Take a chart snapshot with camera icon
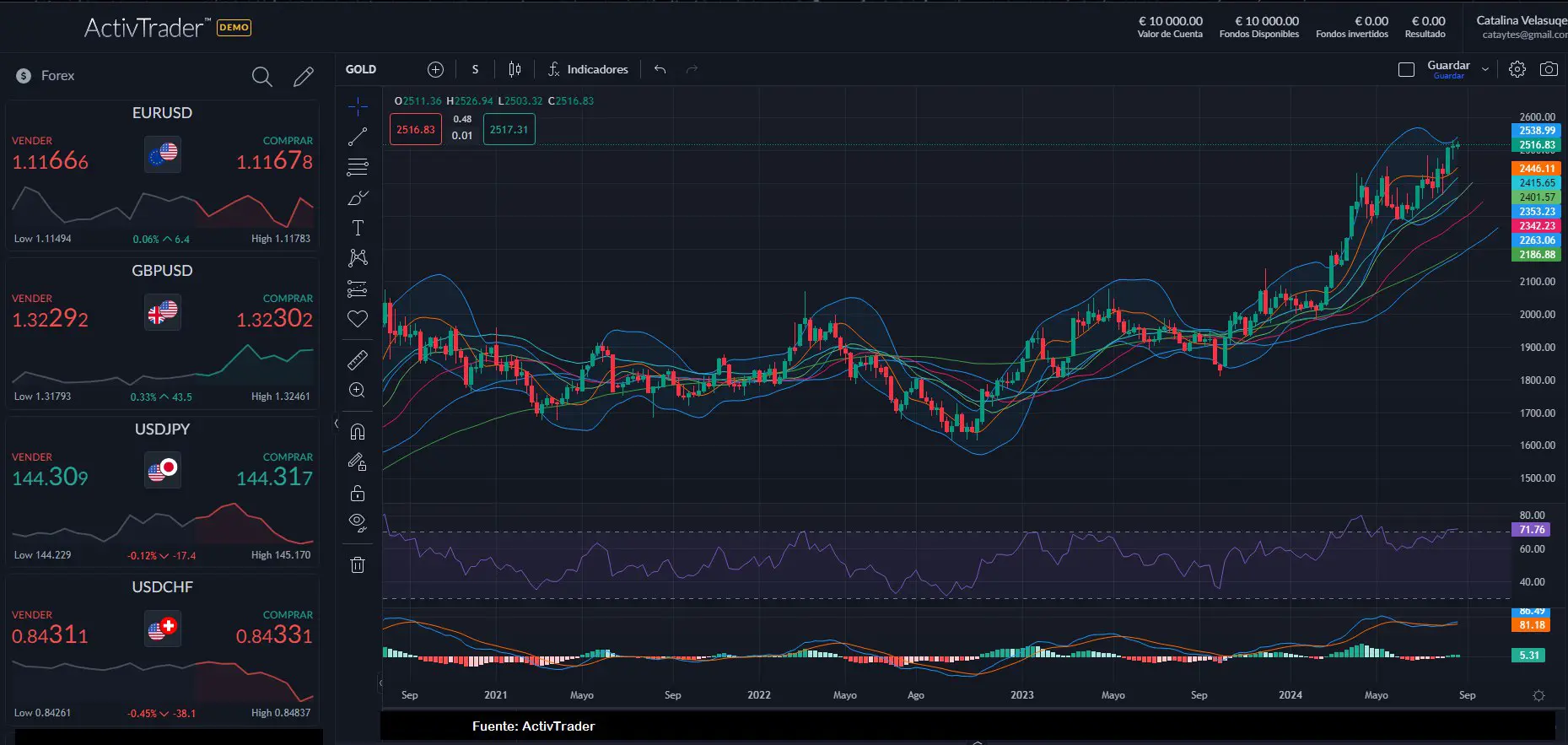 click(1549, 69)
